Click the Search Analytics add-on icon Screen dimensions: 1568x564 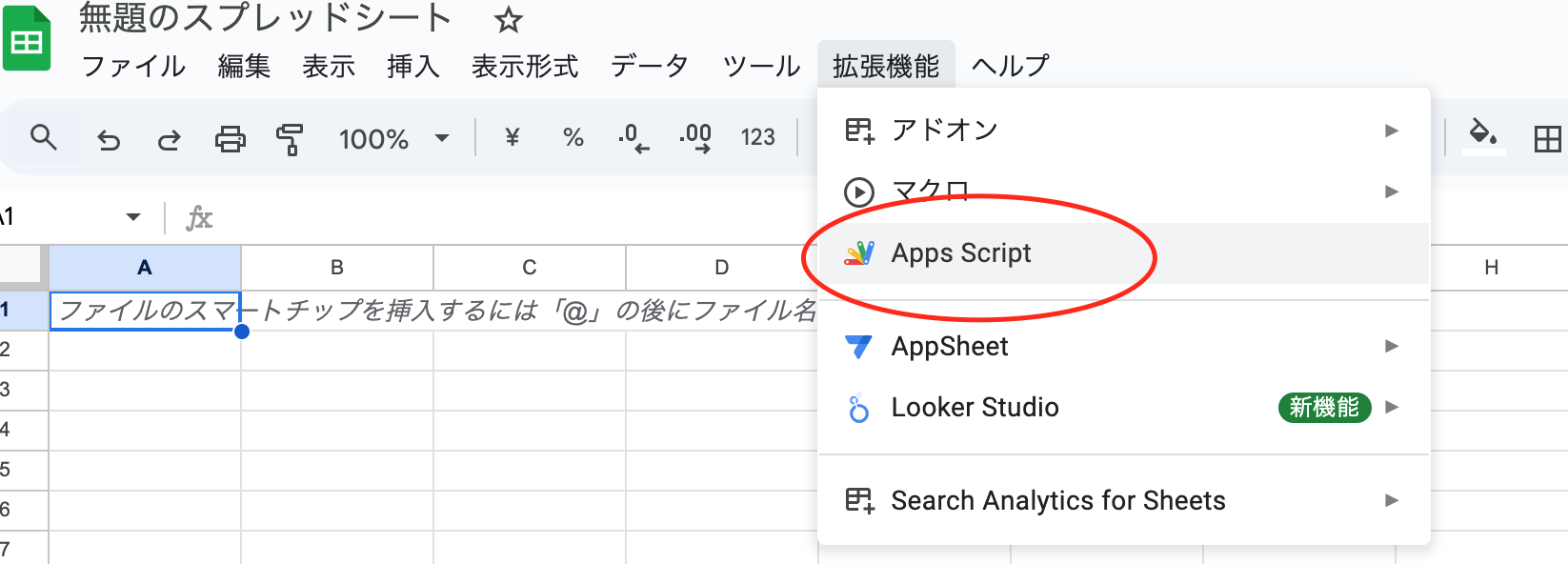[x=859, y=501]
